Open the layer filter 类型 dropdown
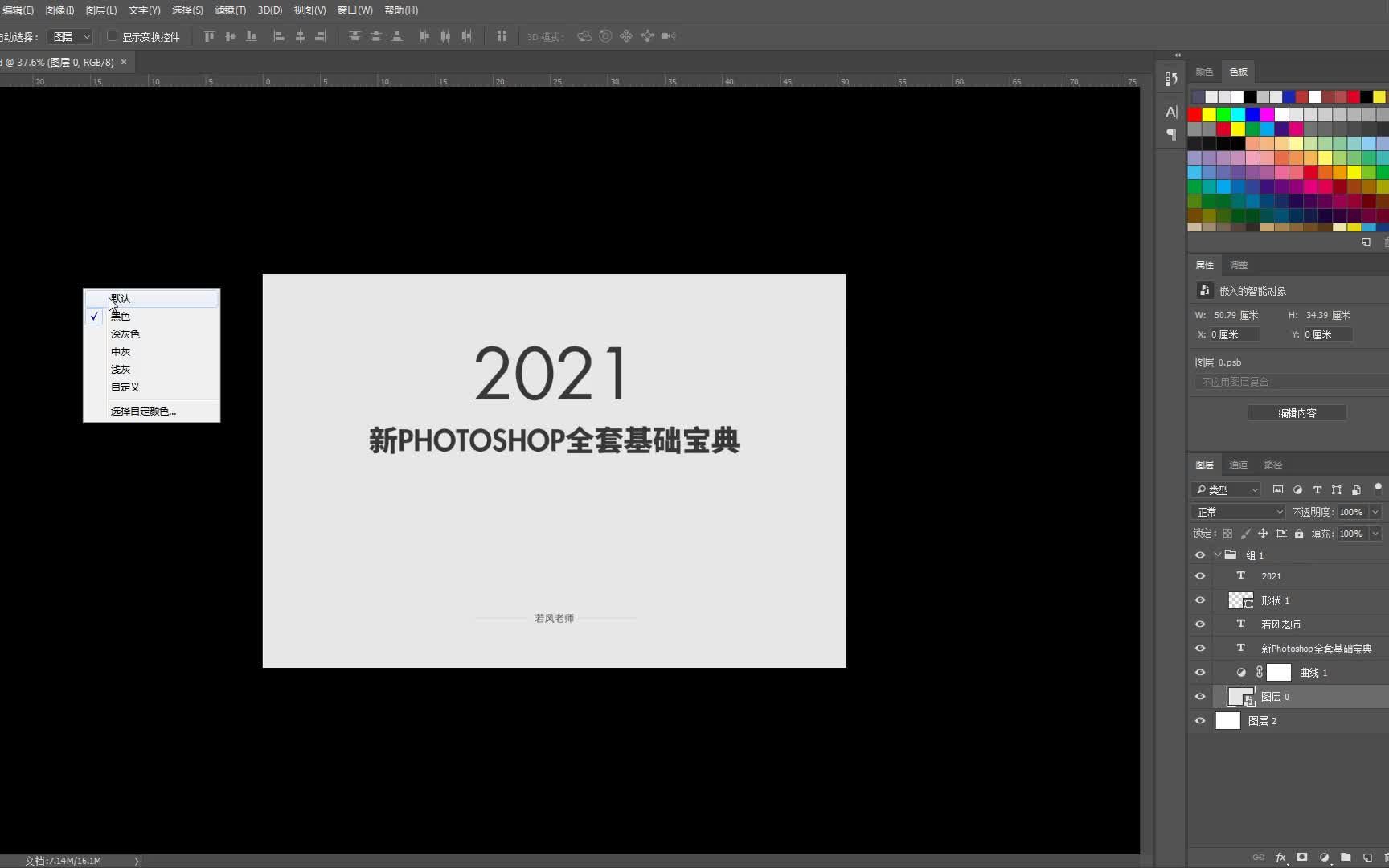This screenshot has width=1389, height=868. [1227, 489]
